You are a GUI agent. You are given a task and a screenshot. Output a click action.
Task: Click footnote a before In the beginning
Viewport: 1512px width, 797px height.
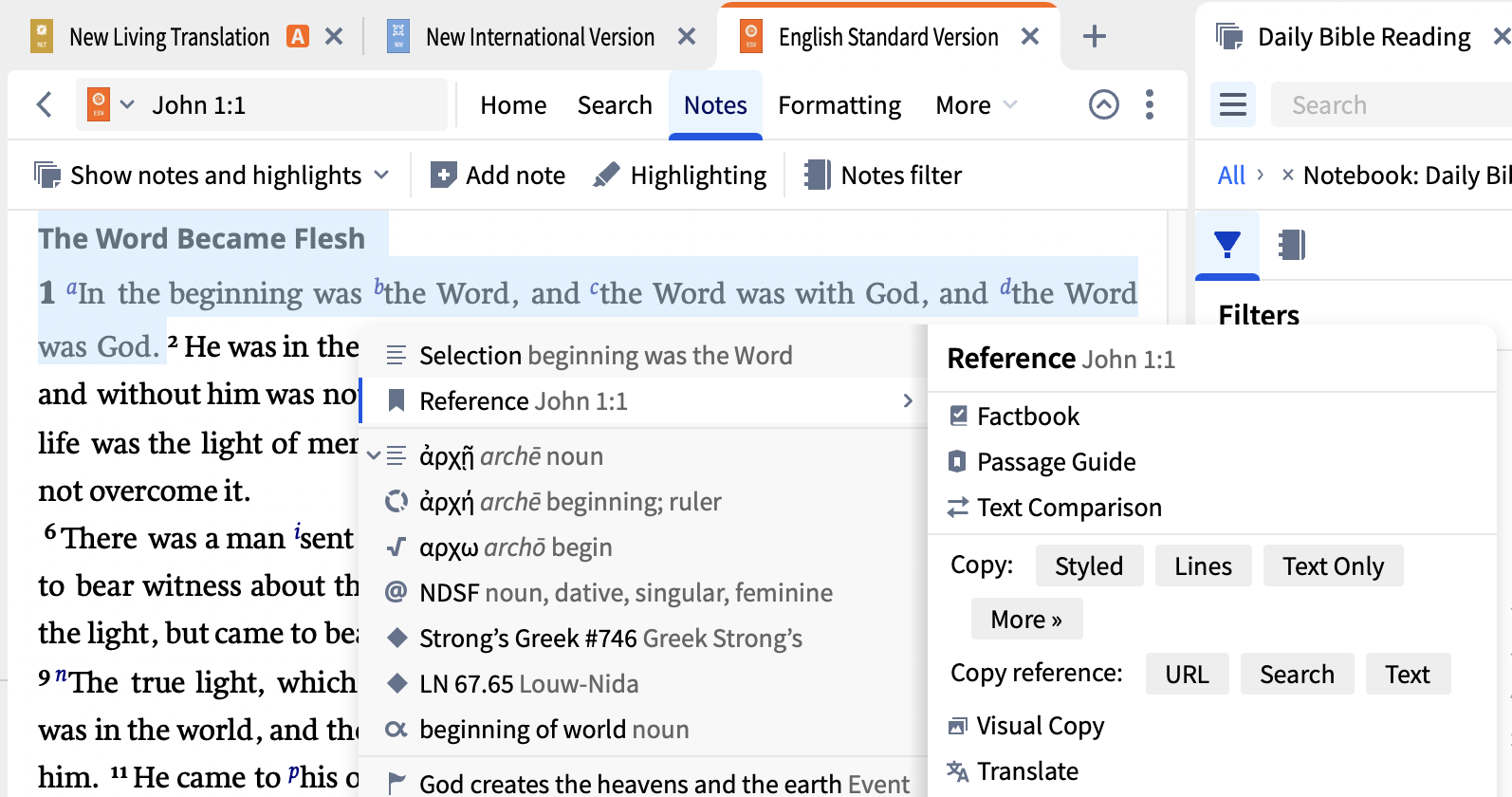[72, 287]
